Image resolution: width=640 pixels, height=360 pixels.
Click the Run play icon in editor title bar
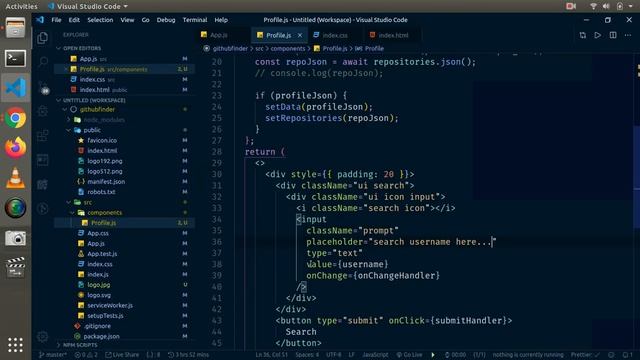pyautogui.click(x=598, y=36)
